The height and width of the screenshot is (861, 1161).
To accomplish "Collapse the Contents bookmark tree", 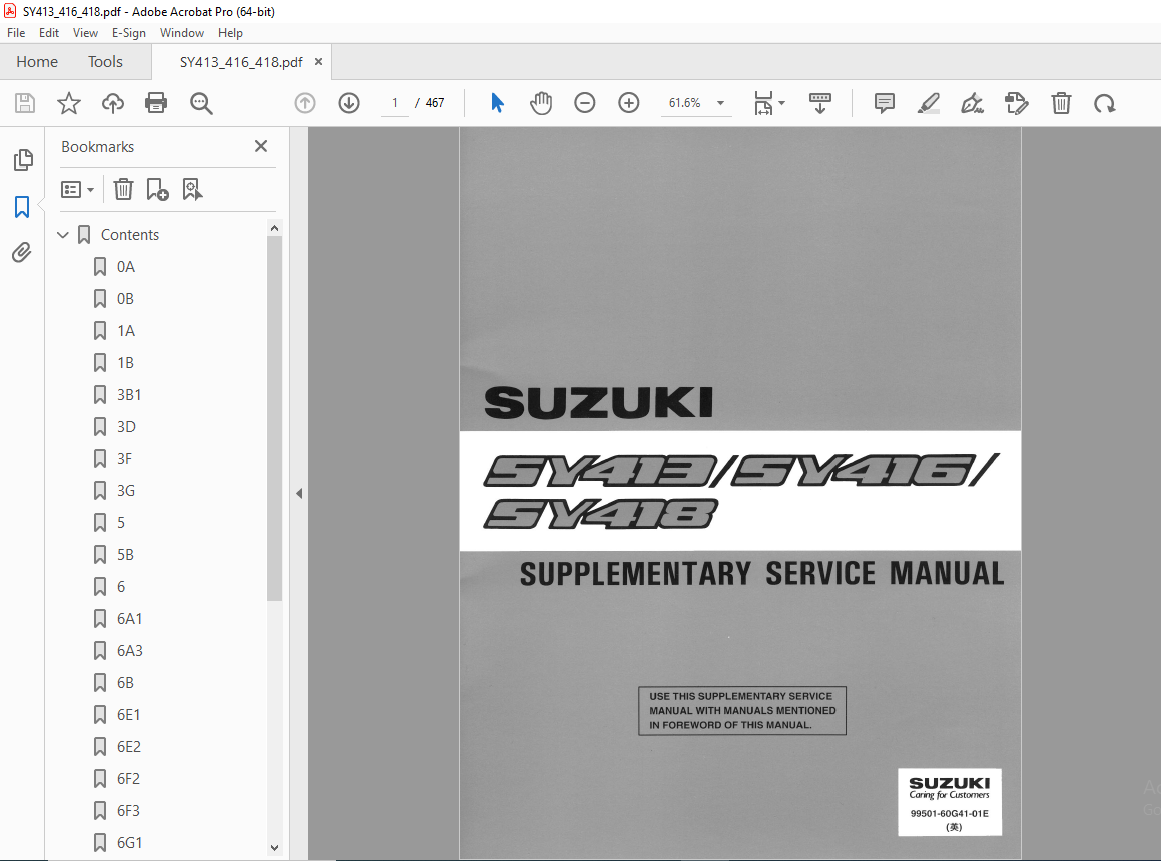I will [x=63, y=235].
